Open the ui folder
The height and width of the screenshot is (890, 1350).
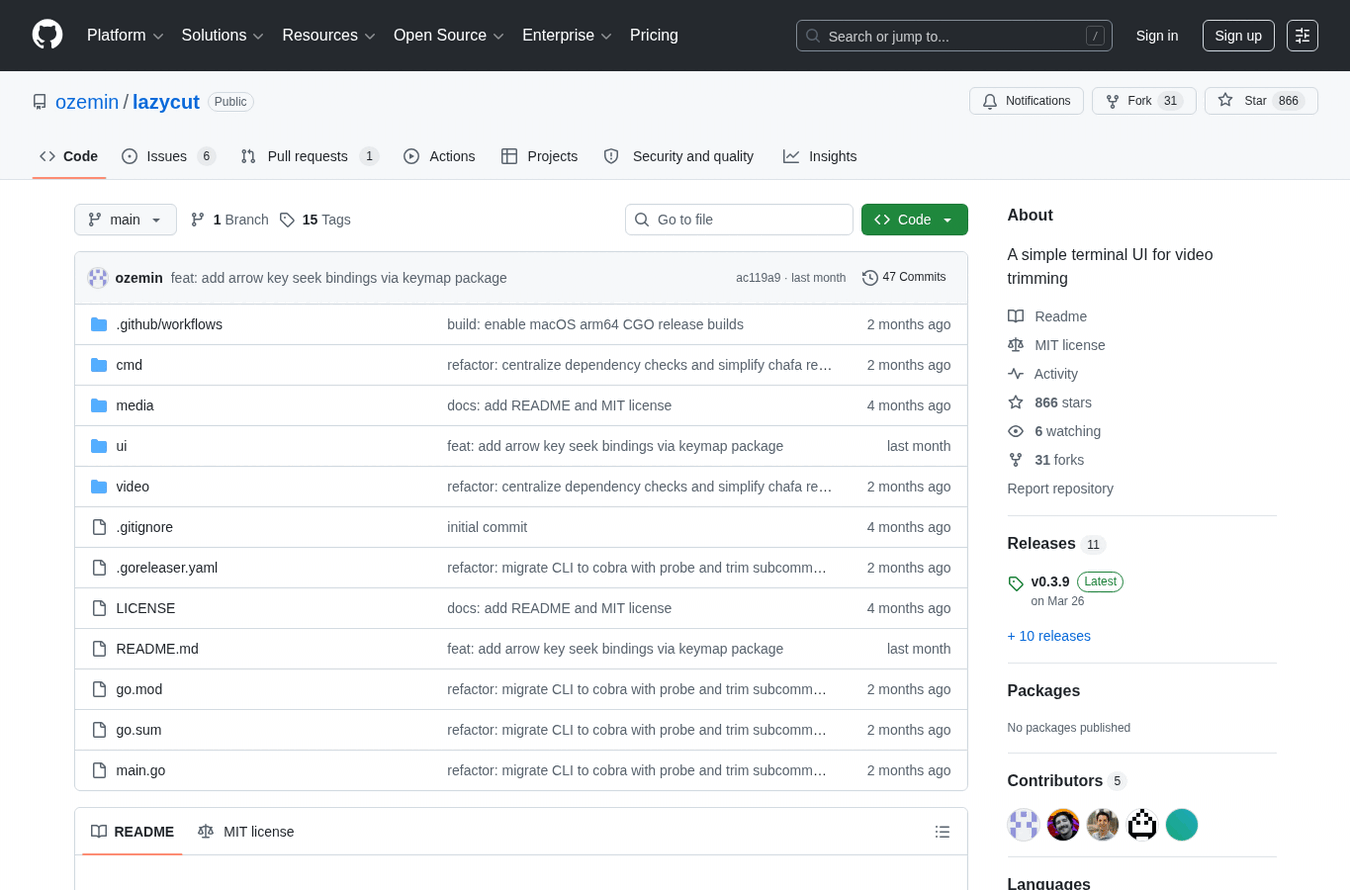[121, 446]
